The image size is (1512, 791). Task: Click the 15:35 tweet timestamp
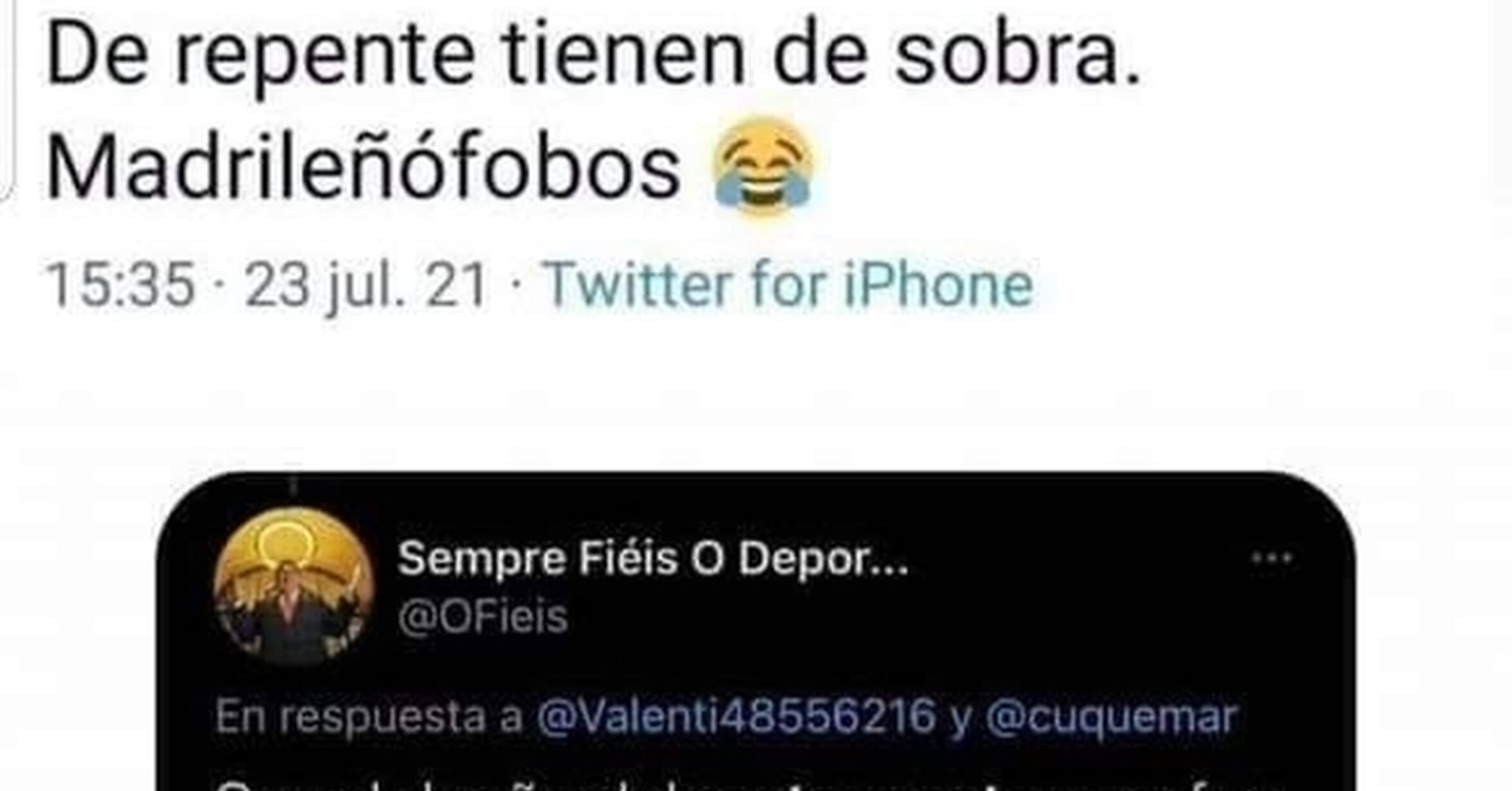120,284
